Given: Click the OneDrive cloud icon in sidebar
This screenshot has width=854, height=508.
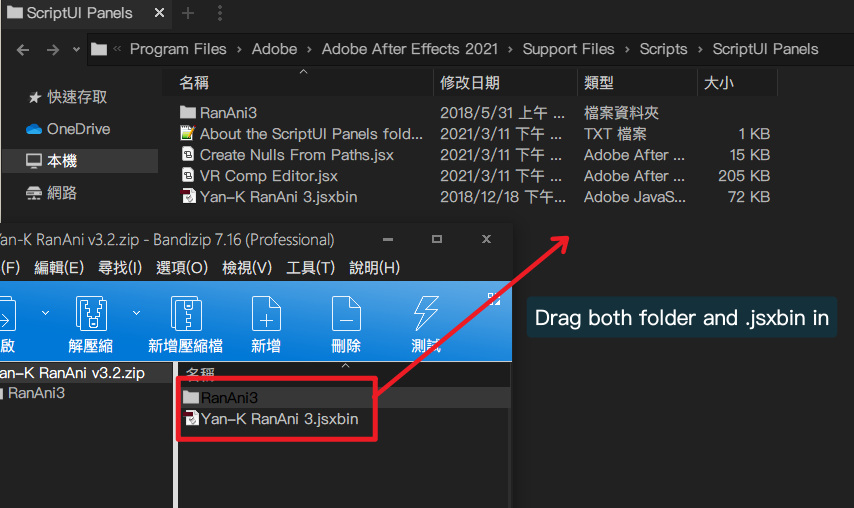Looking at the screenshot, I should pos(34,129).
